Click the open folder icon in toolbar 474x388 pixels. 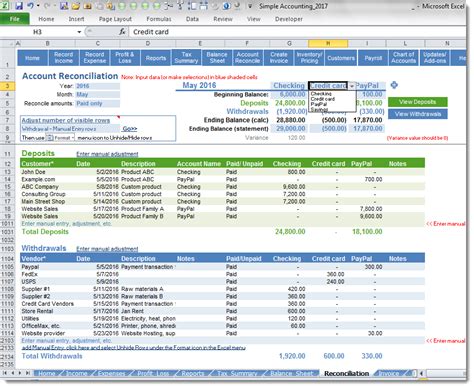click(76, 6)
